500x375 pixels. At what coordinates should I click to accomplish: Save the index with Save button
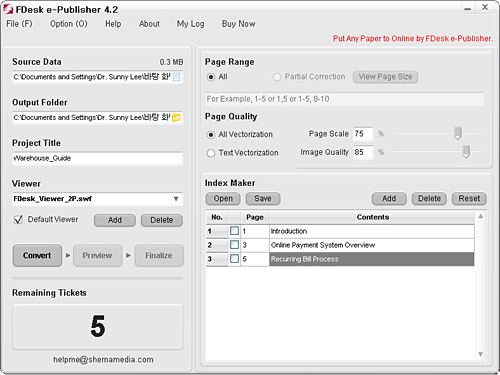coord(263,199)
